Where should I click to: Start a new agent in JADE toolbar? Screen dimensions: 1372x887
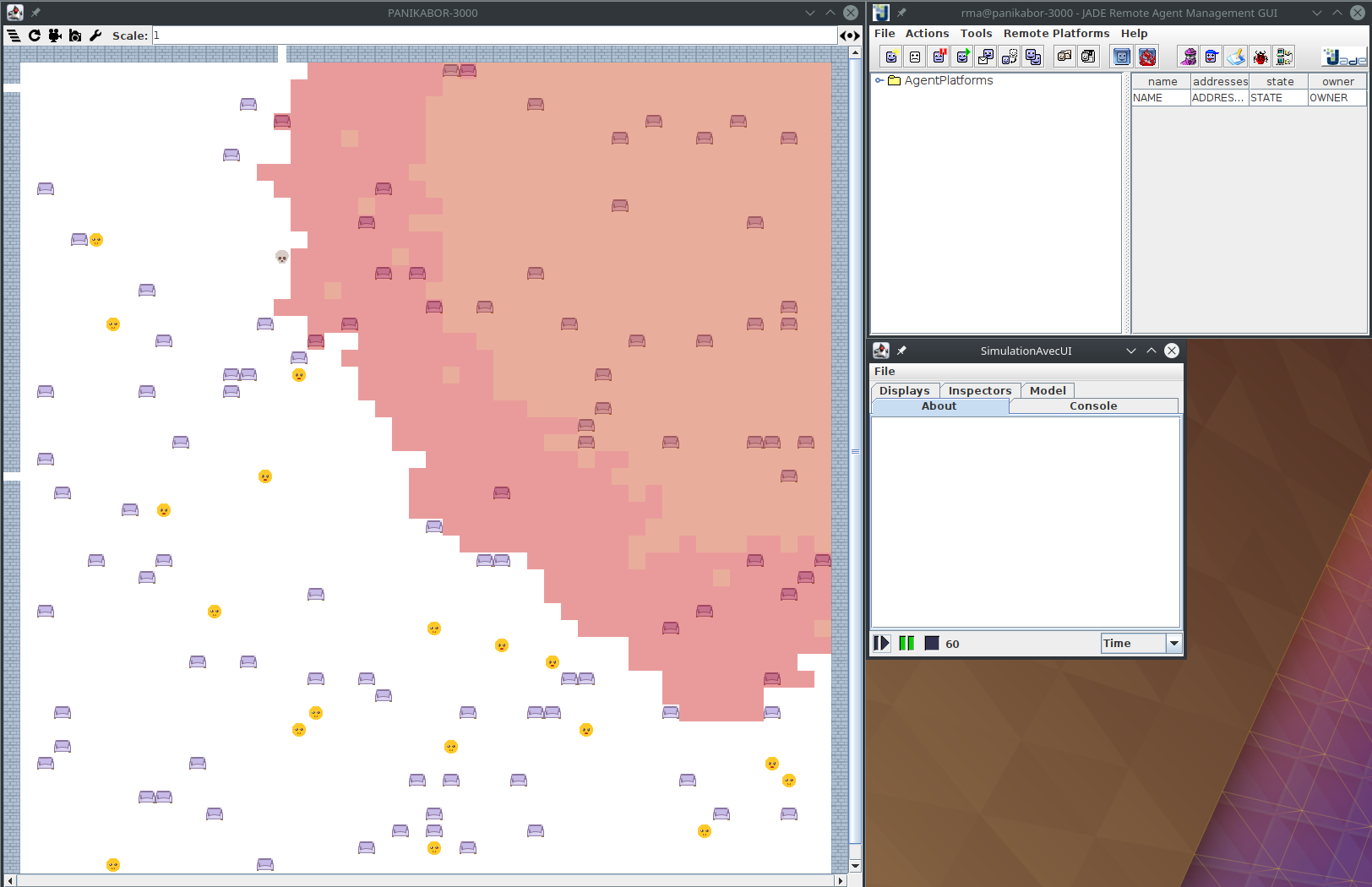point(891,57)
